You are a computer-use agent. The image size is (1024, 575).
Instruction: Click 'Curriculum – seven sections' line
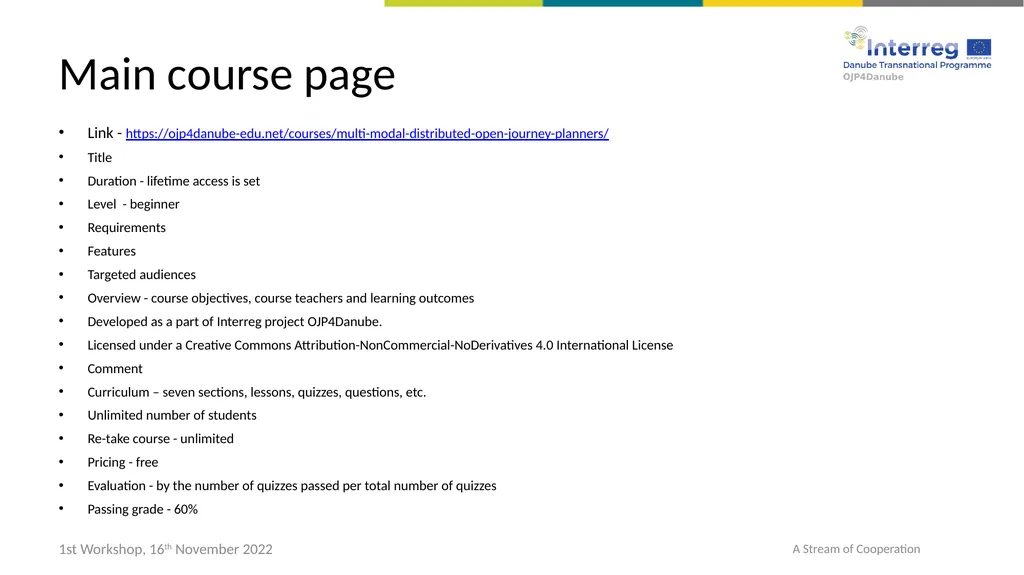tap(257, 393)
